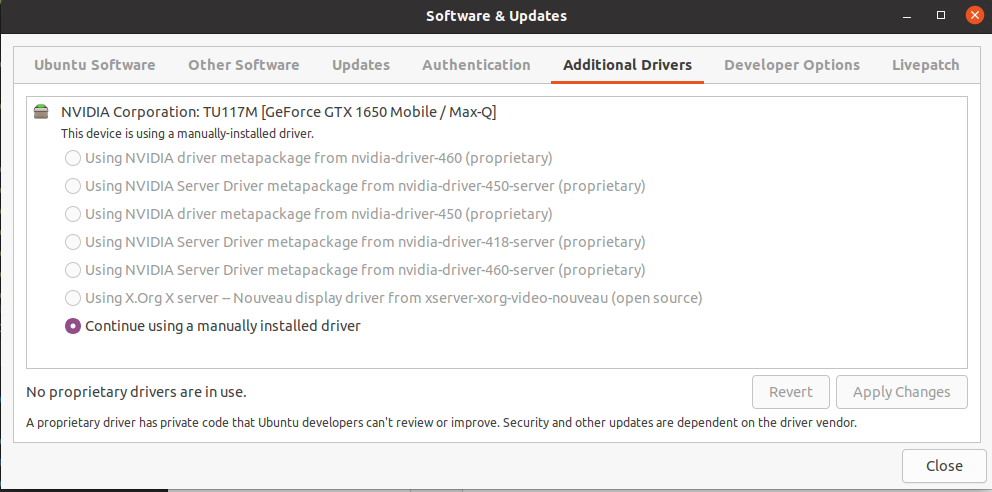Open the Livepatch tab

(926, 65)
